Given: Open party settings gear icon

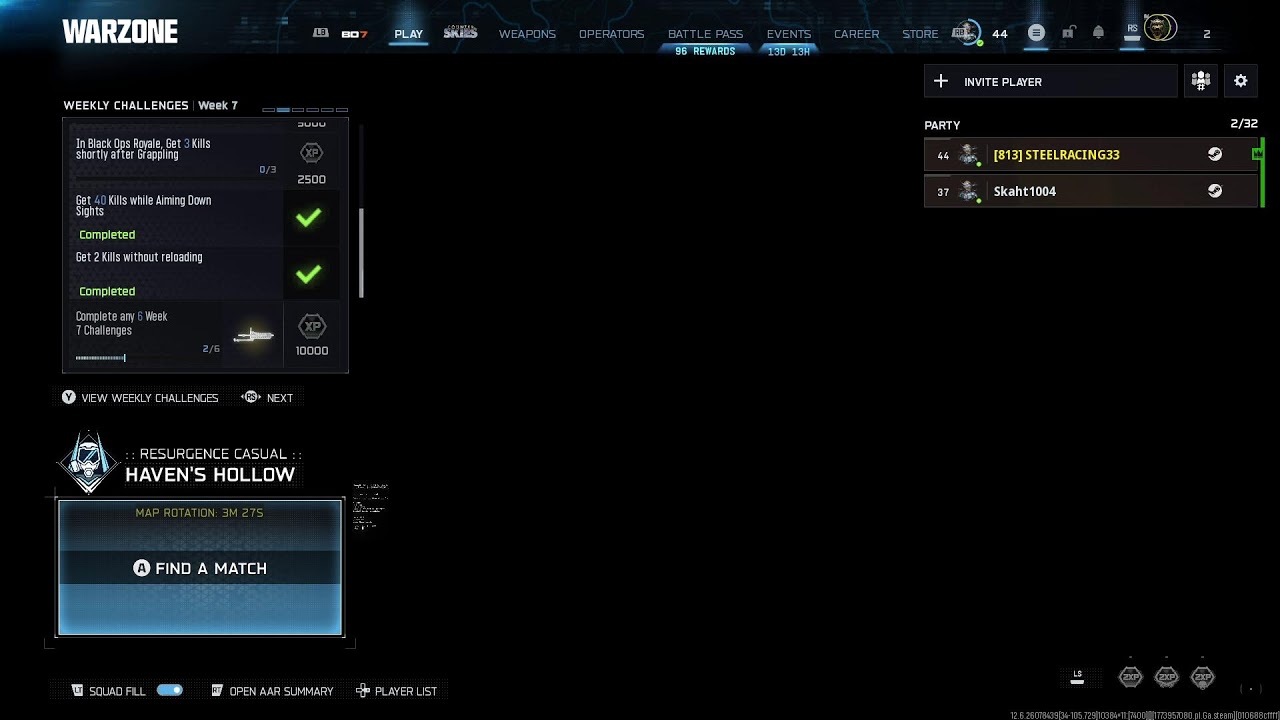Looking at the screenshot, I should pyautogui.click(x=1241, y=82).
